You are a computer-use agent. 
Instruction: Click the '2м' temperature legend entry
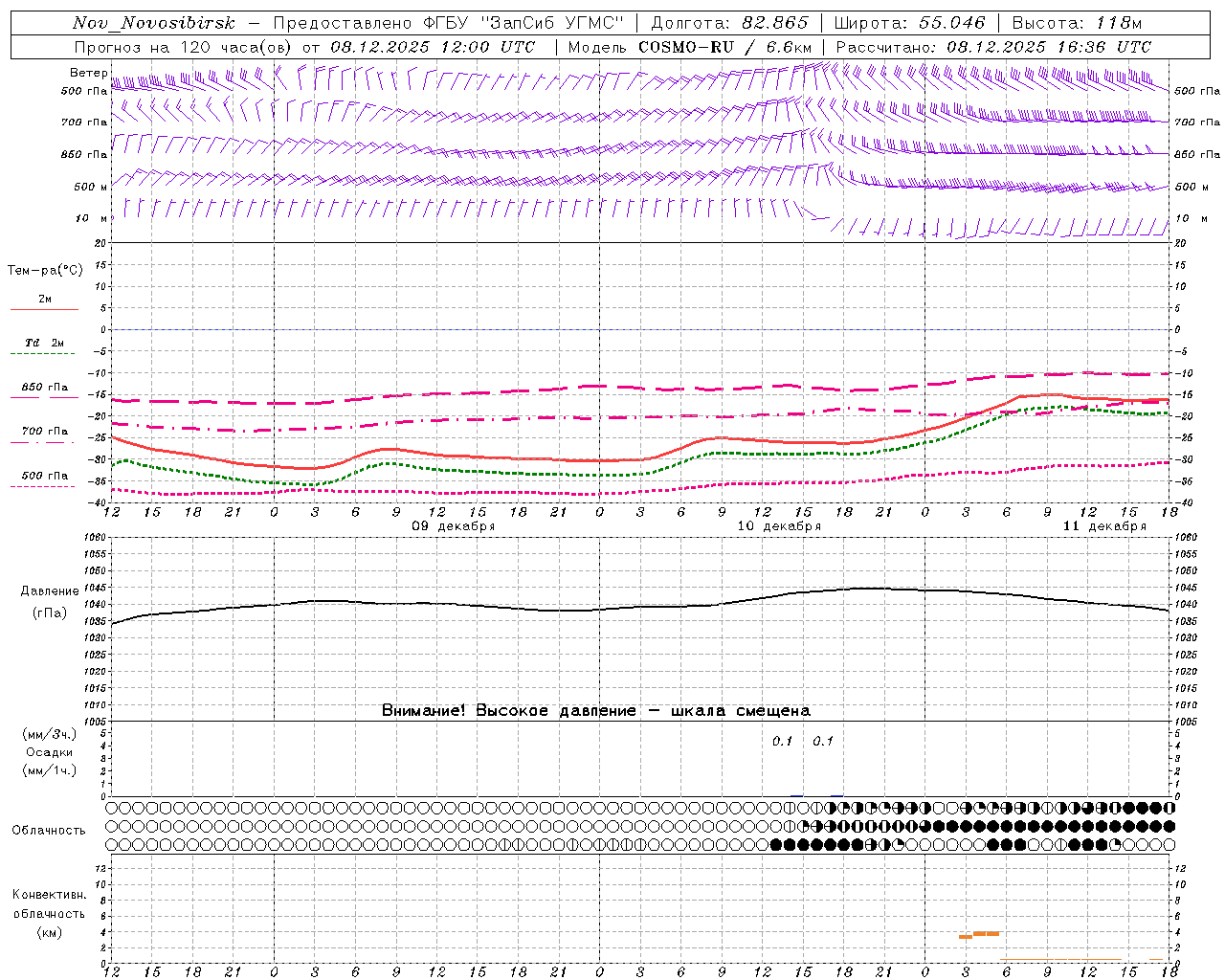tap(45, 299)
